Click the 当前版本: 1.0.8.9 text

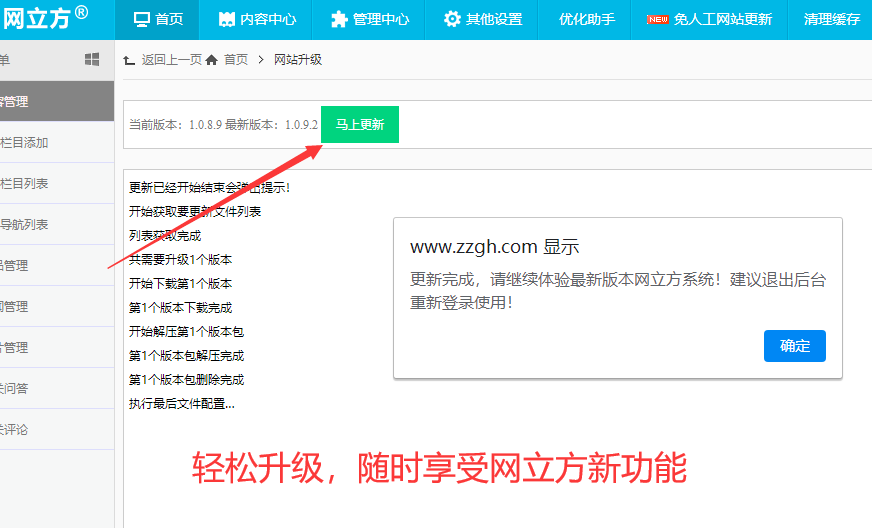[176, 125]
